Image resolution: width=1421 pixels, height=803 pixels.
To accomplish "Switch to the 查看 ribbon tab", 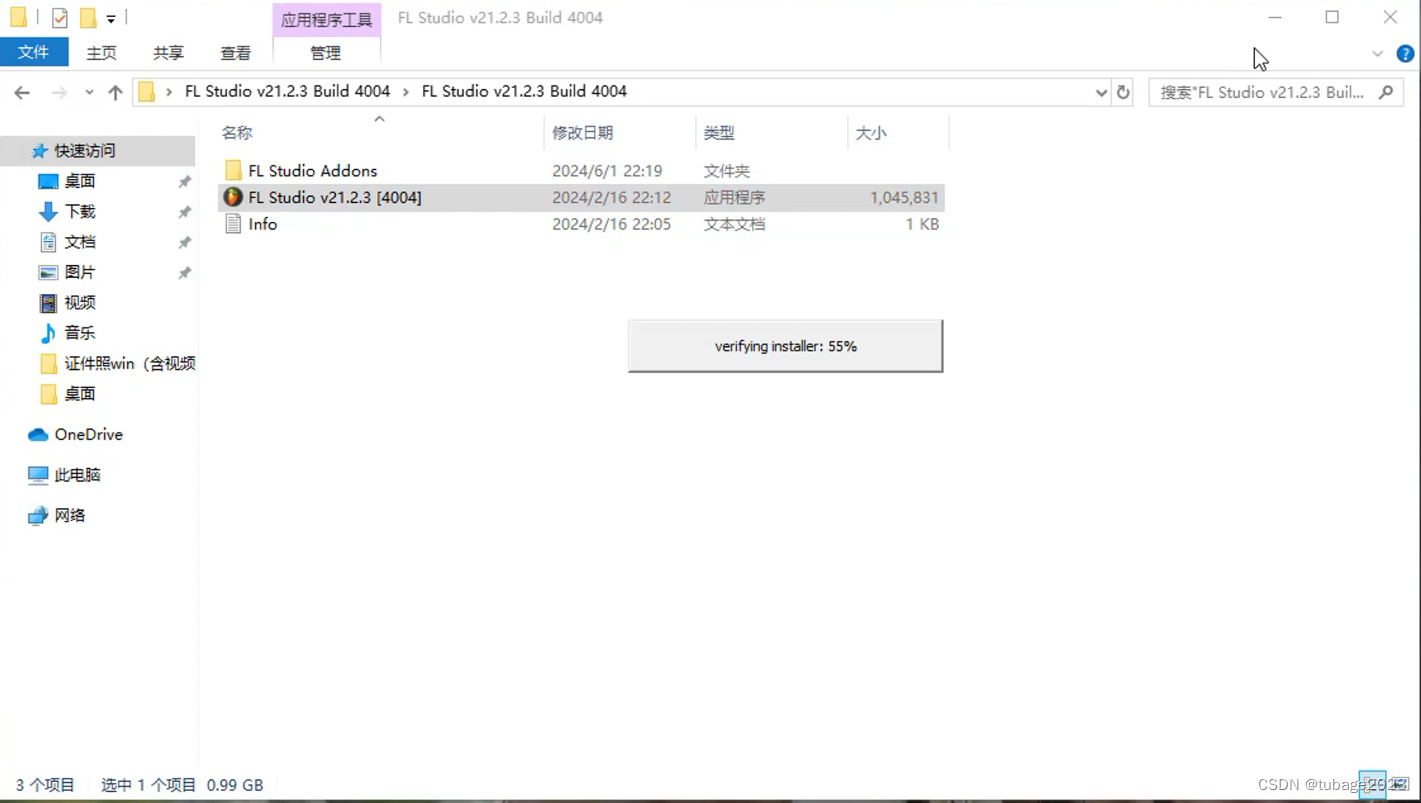I will pyautogui.click(x=236, y=53).
